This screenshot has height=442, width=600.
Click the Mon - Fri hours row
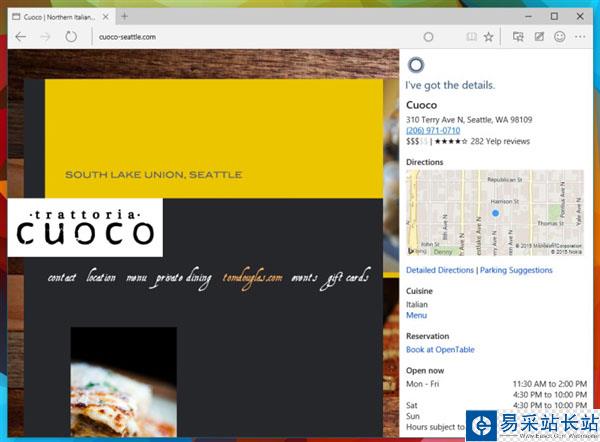[x=496, y=384]
